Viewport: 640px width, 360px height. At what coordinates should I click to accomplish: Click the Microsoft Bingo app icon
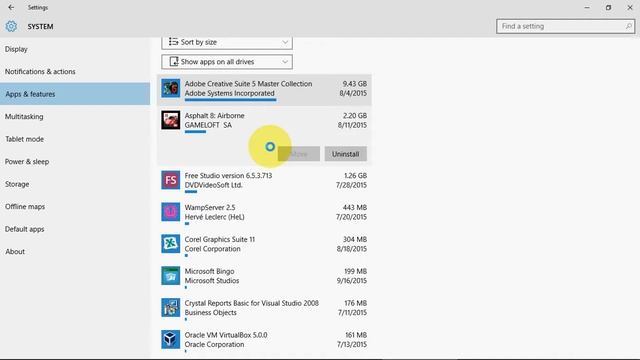click(170, 276)
